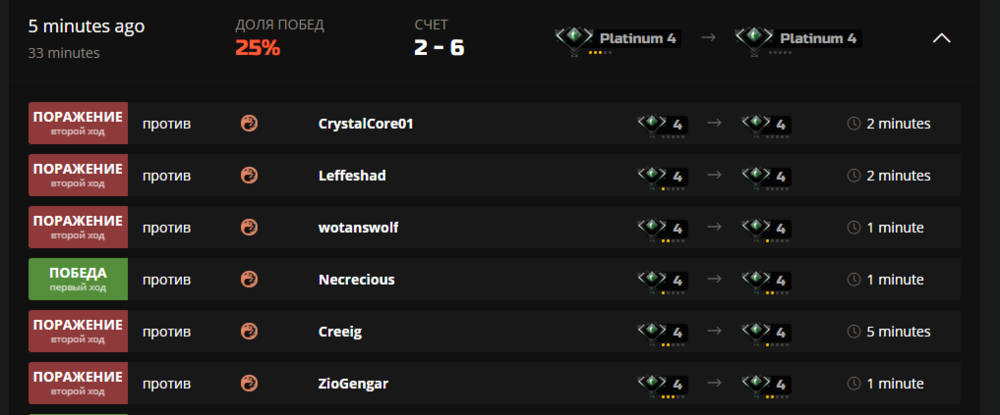Screen dimensions: 1000x415
Task: Click the 25% win rate value
Action: point(257,47)
